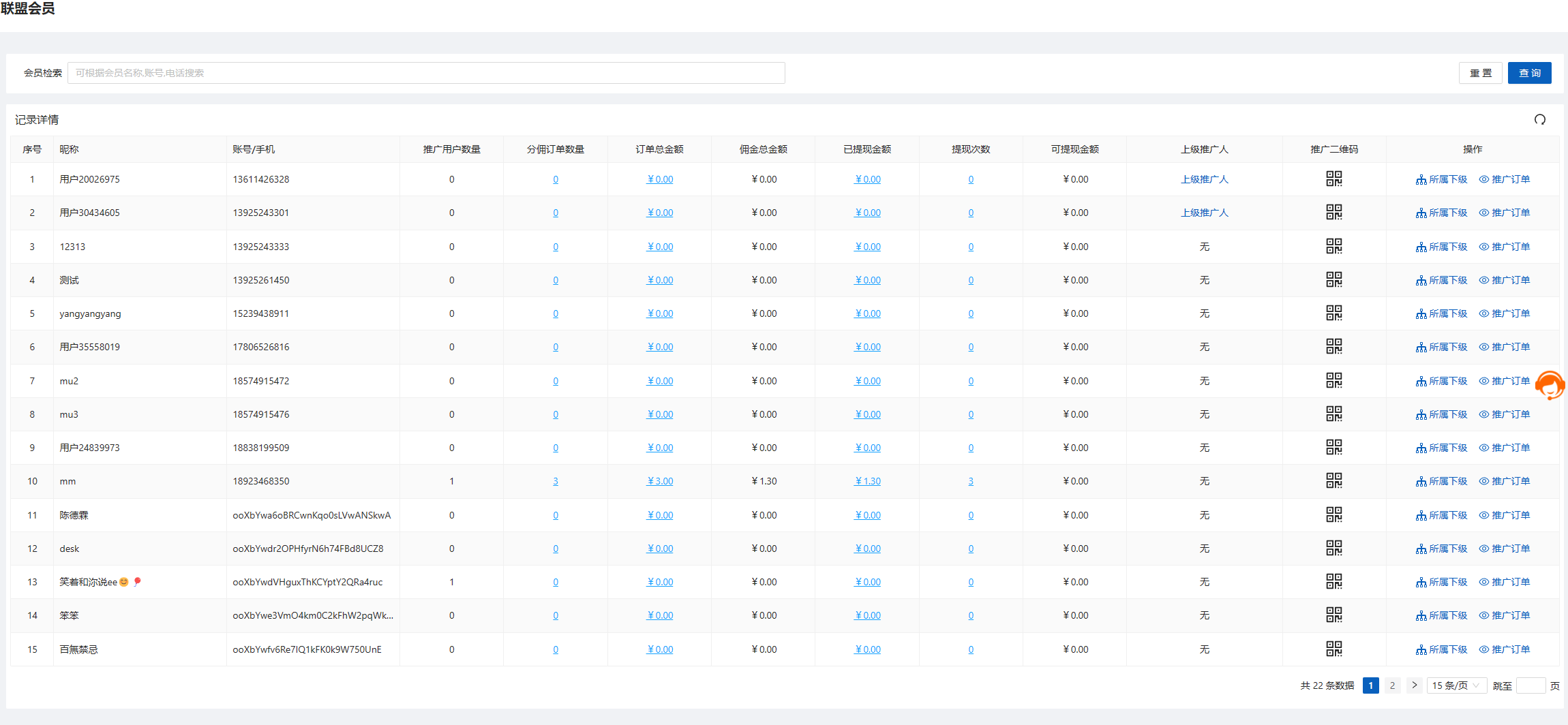View 推广订单 for member mu2
This screenshot has height=725, width=1568.
tap(1504, 381)
